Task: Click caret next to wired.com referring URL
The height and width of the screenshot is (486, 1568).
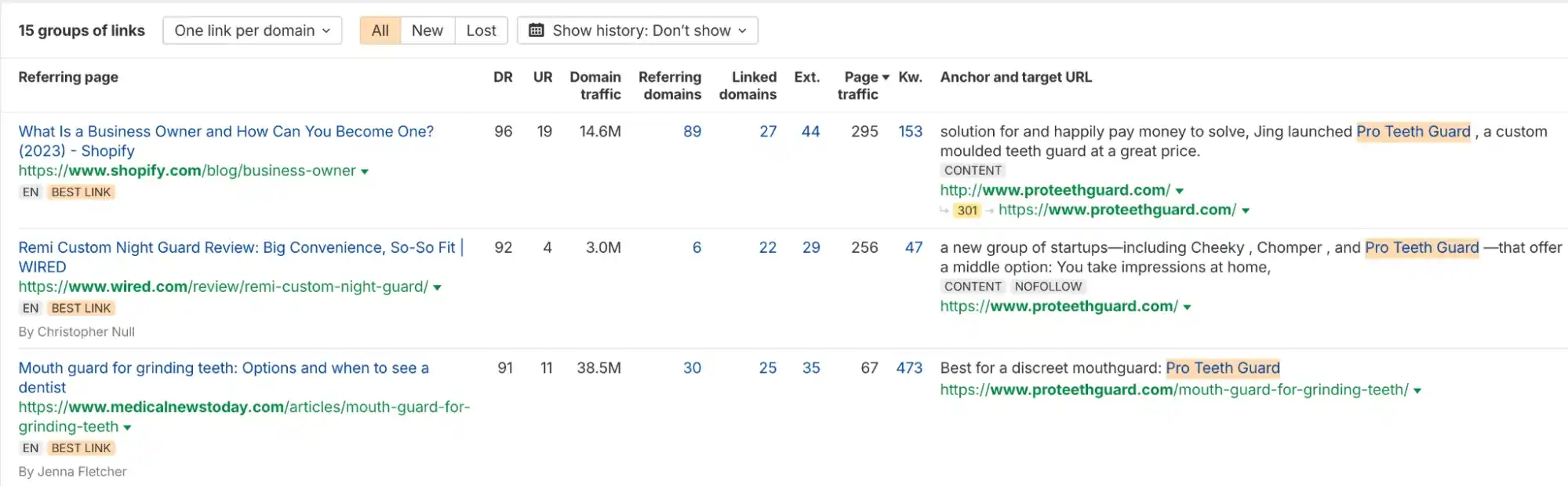Action: pyautogui.click(x=438, y=288)
